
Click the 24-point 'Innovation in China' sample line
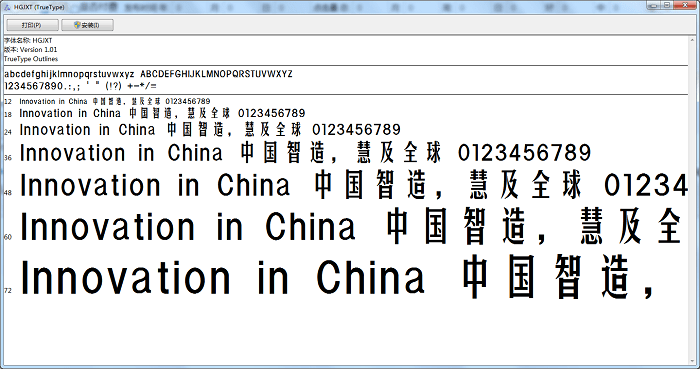click(210, 130)
